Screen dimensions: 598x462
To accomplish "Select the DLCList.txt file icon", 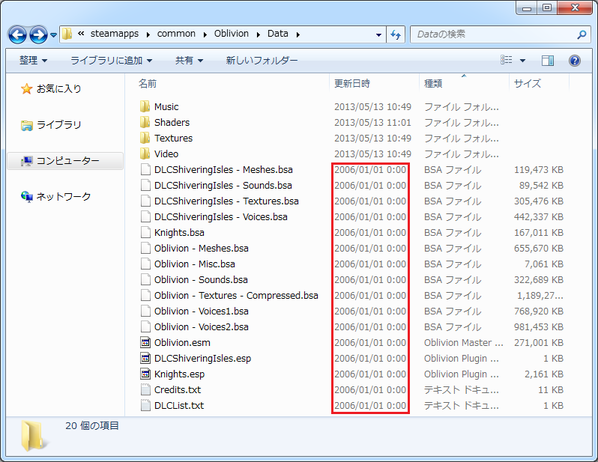I will (x=145, y=406).
